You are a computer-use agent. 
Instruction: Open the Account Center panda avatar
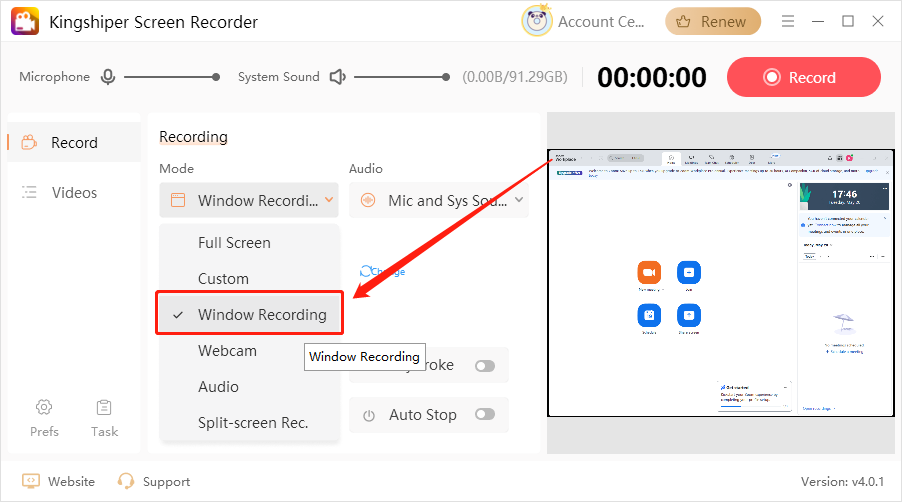pyautogui.click(x=537, y=21)
